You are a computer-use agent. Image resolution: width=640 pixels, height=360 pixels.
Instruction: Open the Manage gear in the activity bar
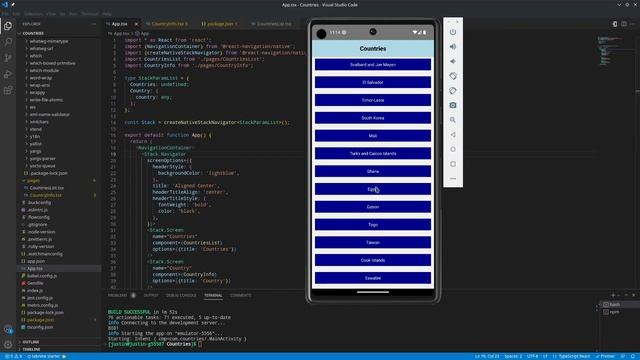pyautogui.click(x=8, y=345)
